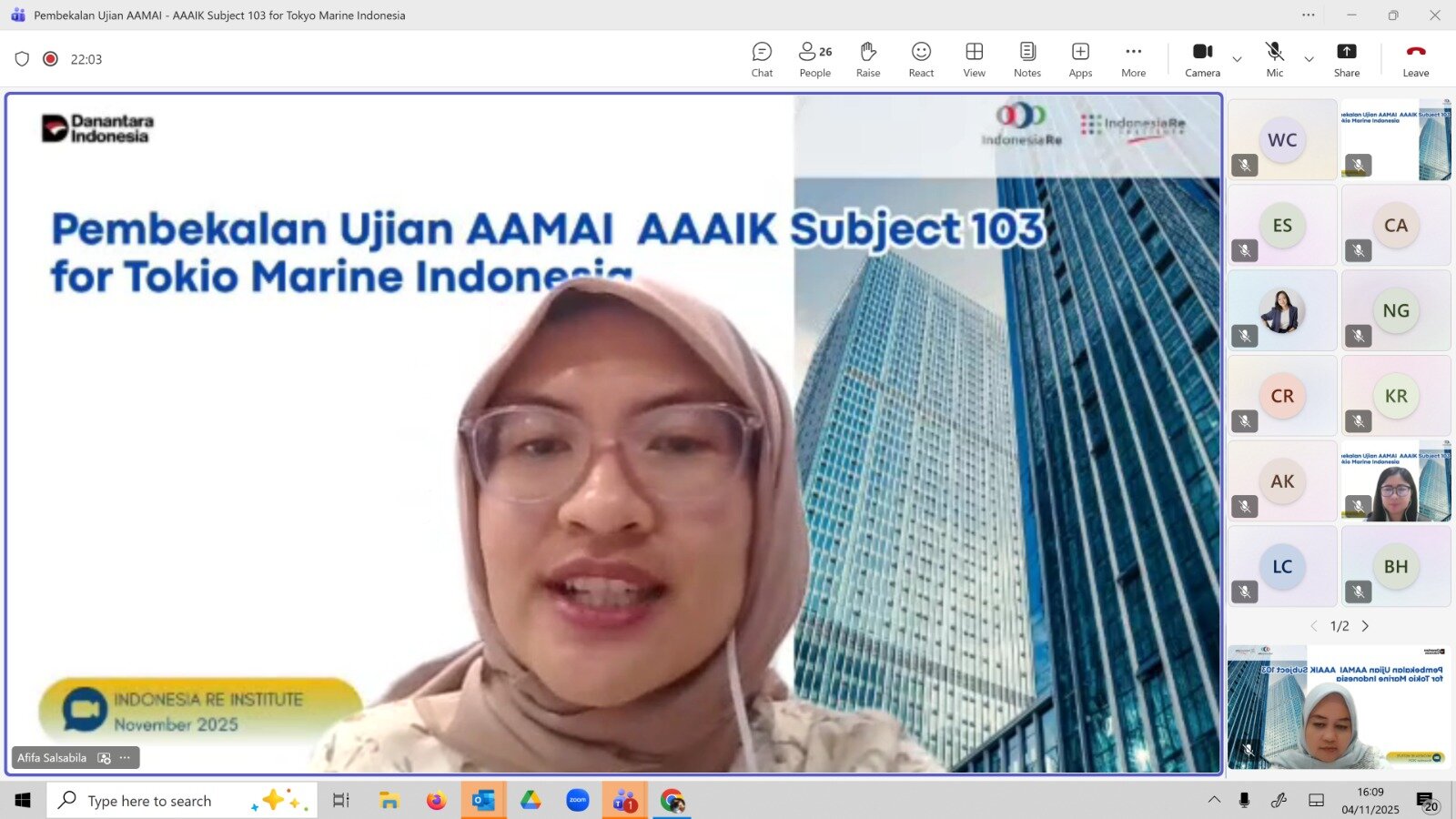
Task: Go to next page of participants
Action: point(1365,626)
